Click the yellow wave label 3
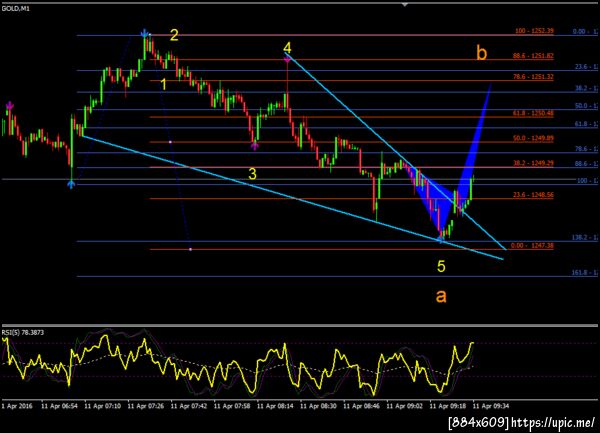600x433 pixels. point(253,174)
